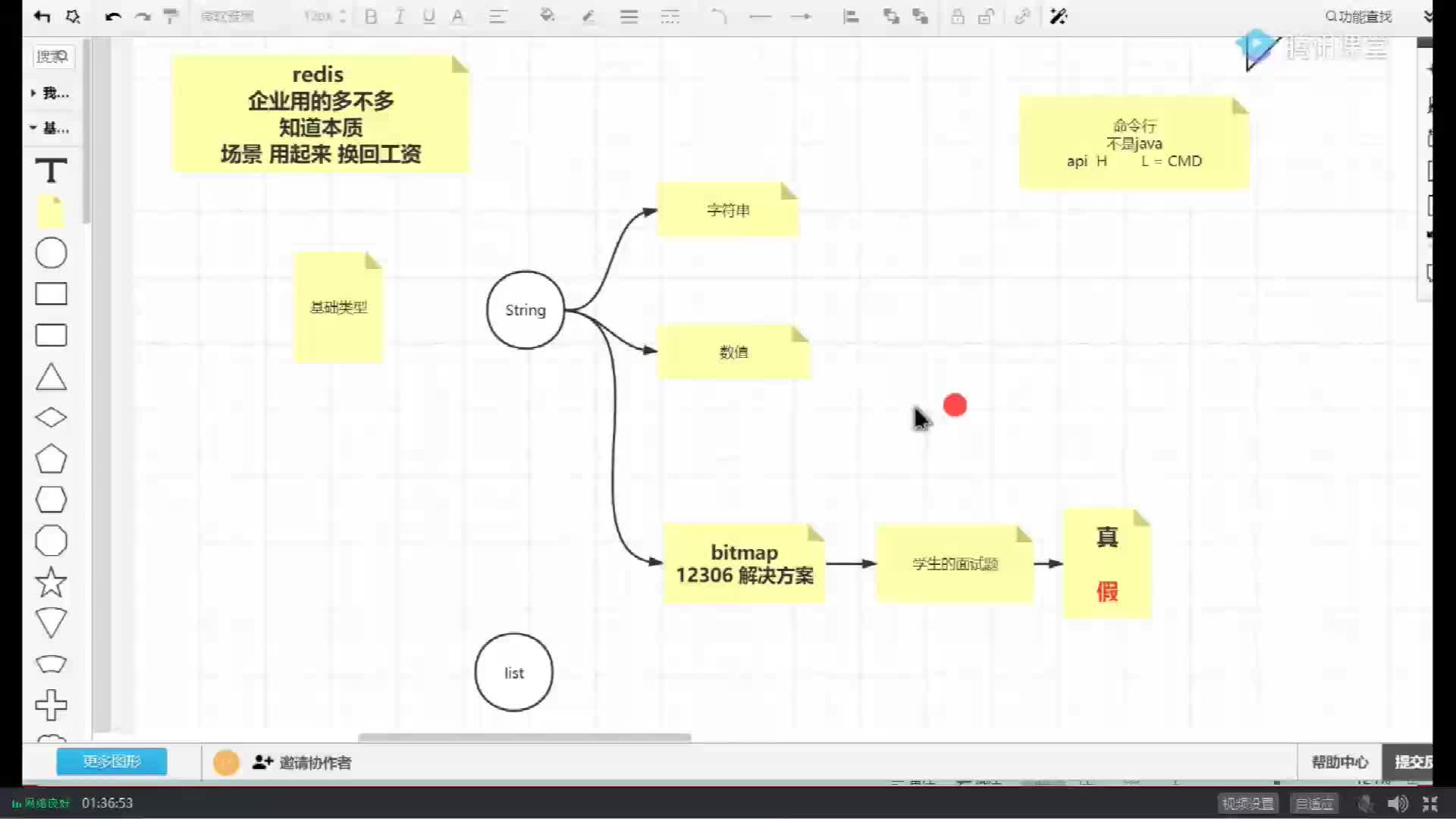Open the fill color bucket
The image size is (1456, 819).
point(547,16)
